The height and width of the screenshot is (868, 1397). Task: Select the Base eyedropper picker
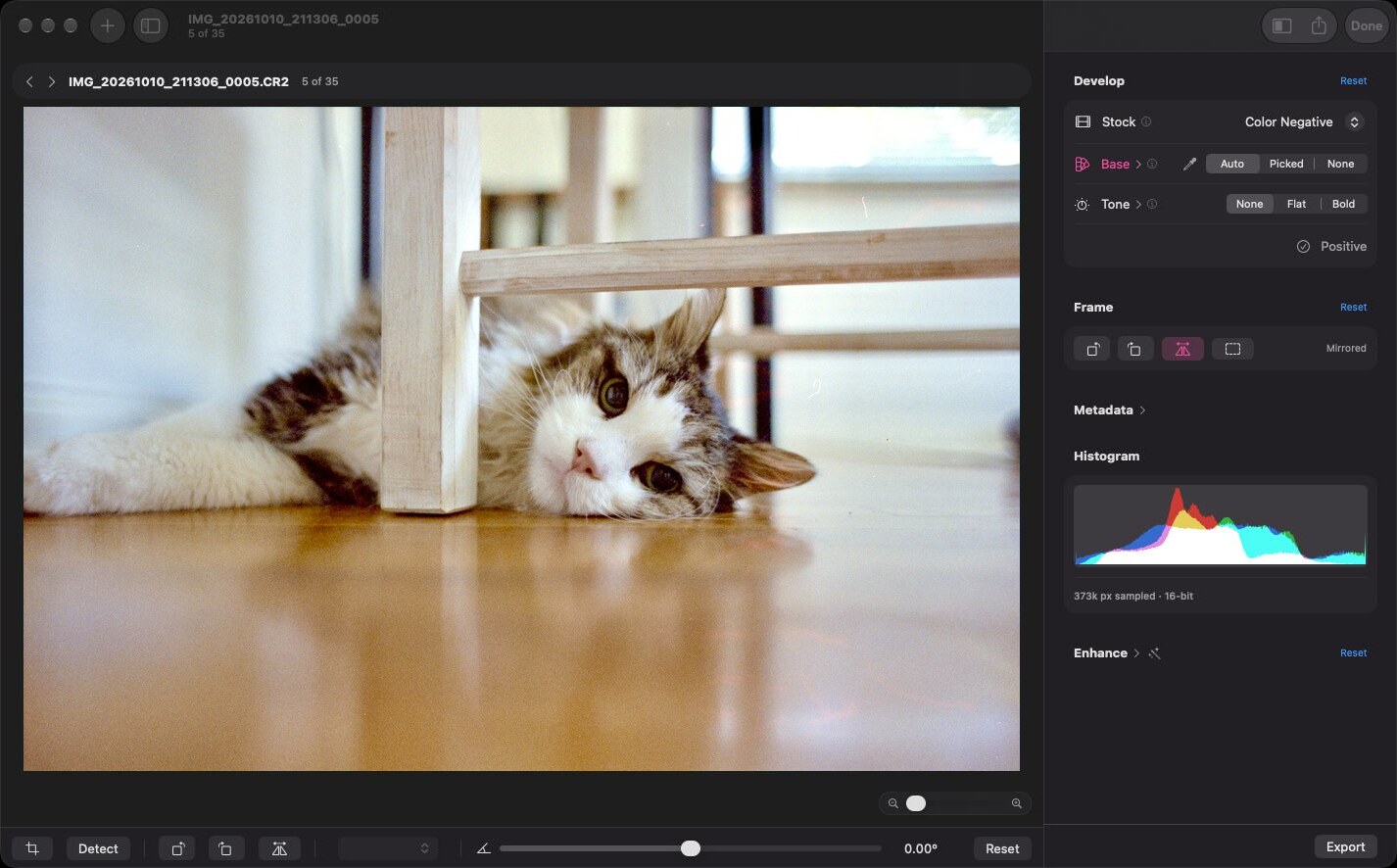(1189, 164)
